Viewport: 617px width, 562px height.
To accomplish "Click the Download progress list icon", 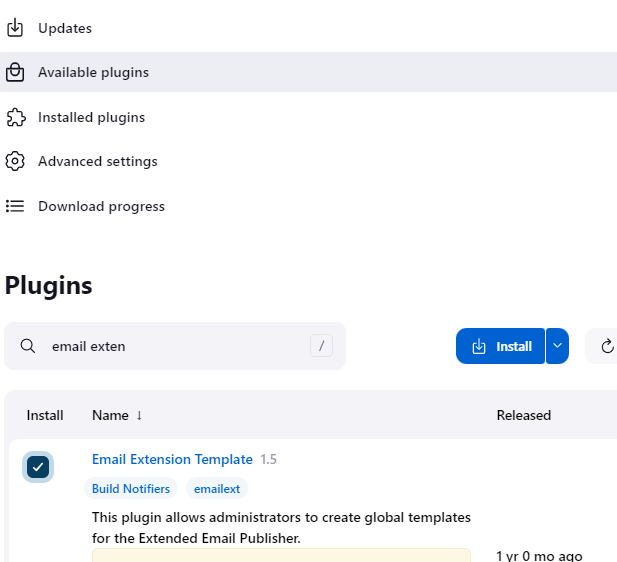I will click(15, 206).
